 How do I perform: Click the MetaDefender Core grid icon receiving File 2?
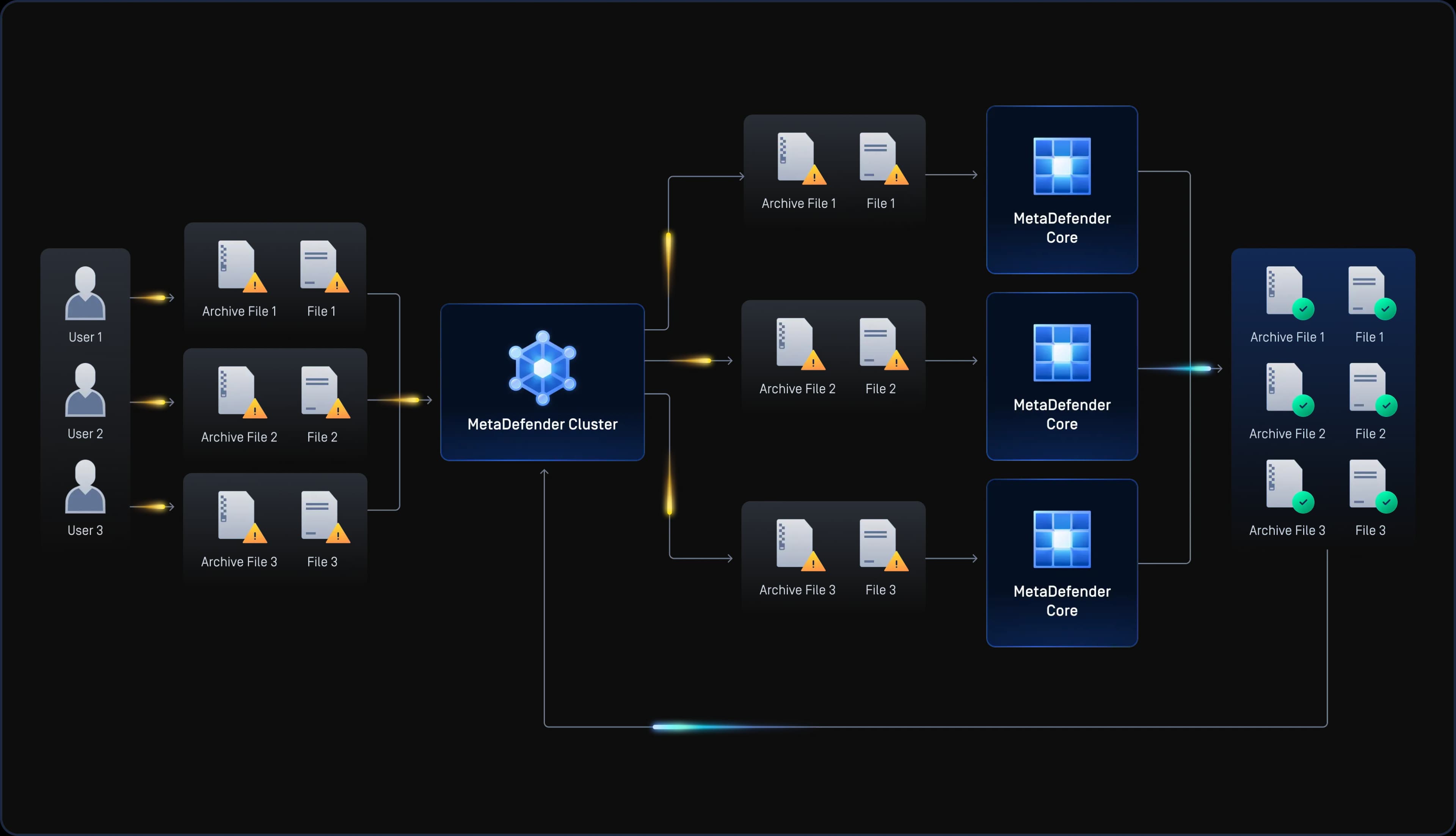1062,352
